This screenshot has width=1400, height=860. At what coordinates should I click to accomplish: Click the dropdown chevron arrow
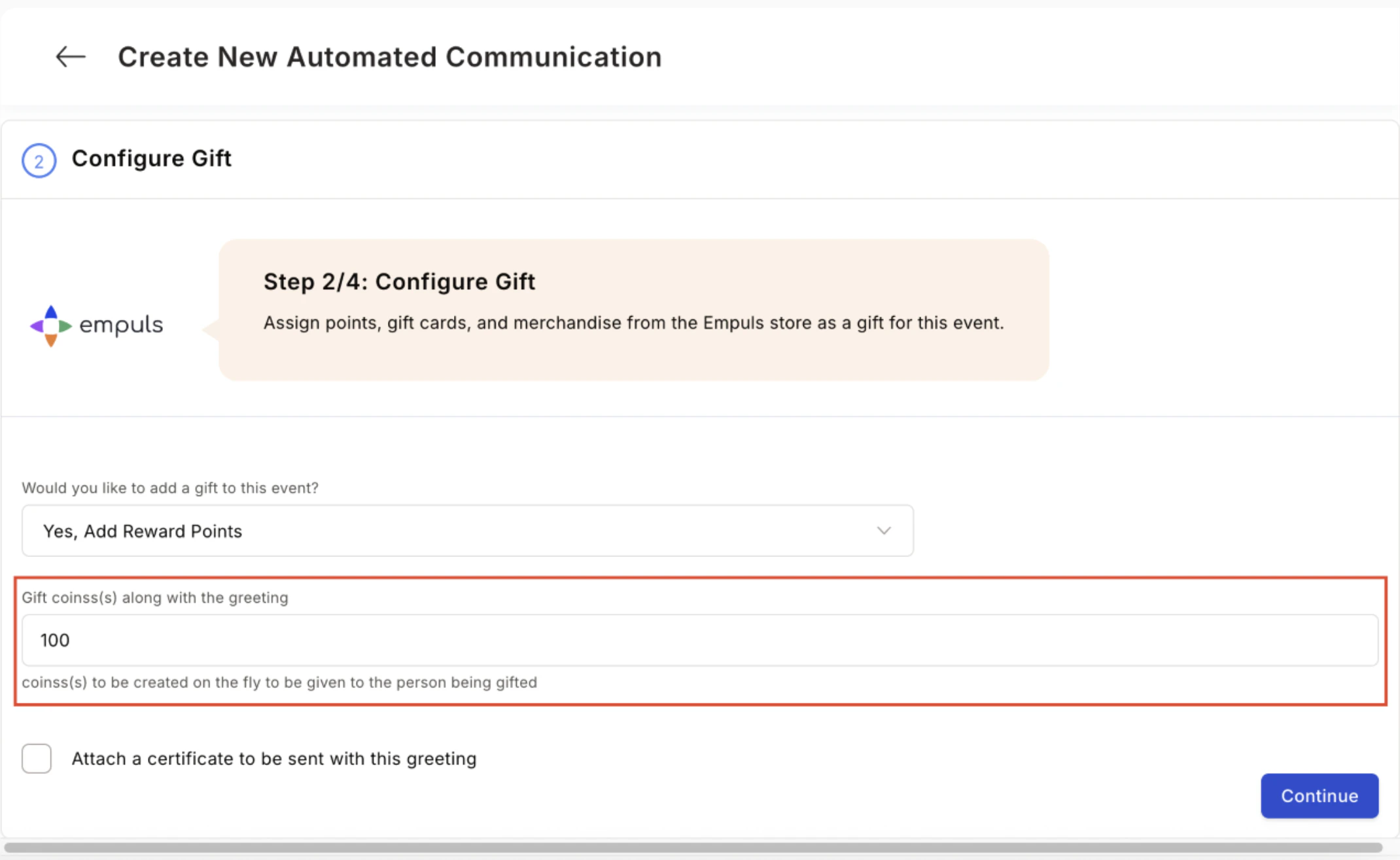point(884,531)
